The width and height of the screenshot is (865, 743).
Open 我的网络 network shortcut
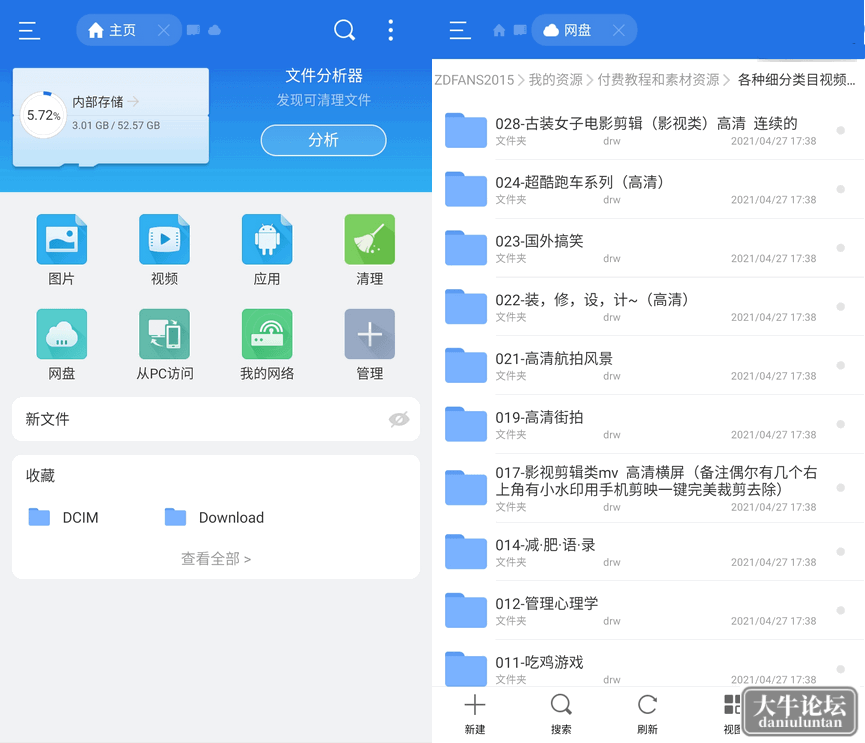[267, 345]
